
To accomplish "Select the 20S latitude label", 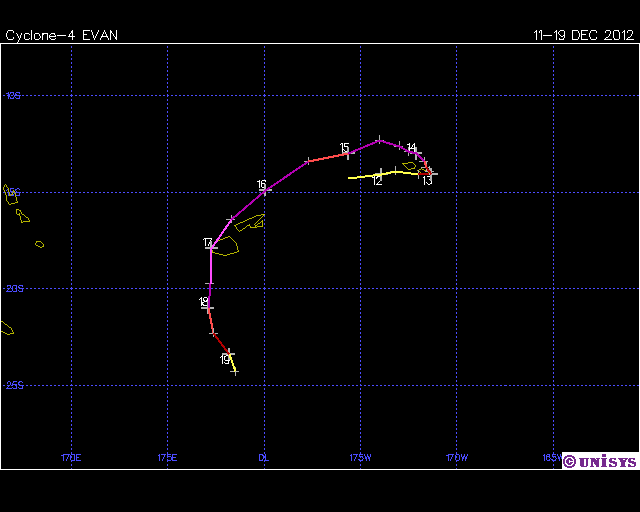I will (x=13, y=289).
